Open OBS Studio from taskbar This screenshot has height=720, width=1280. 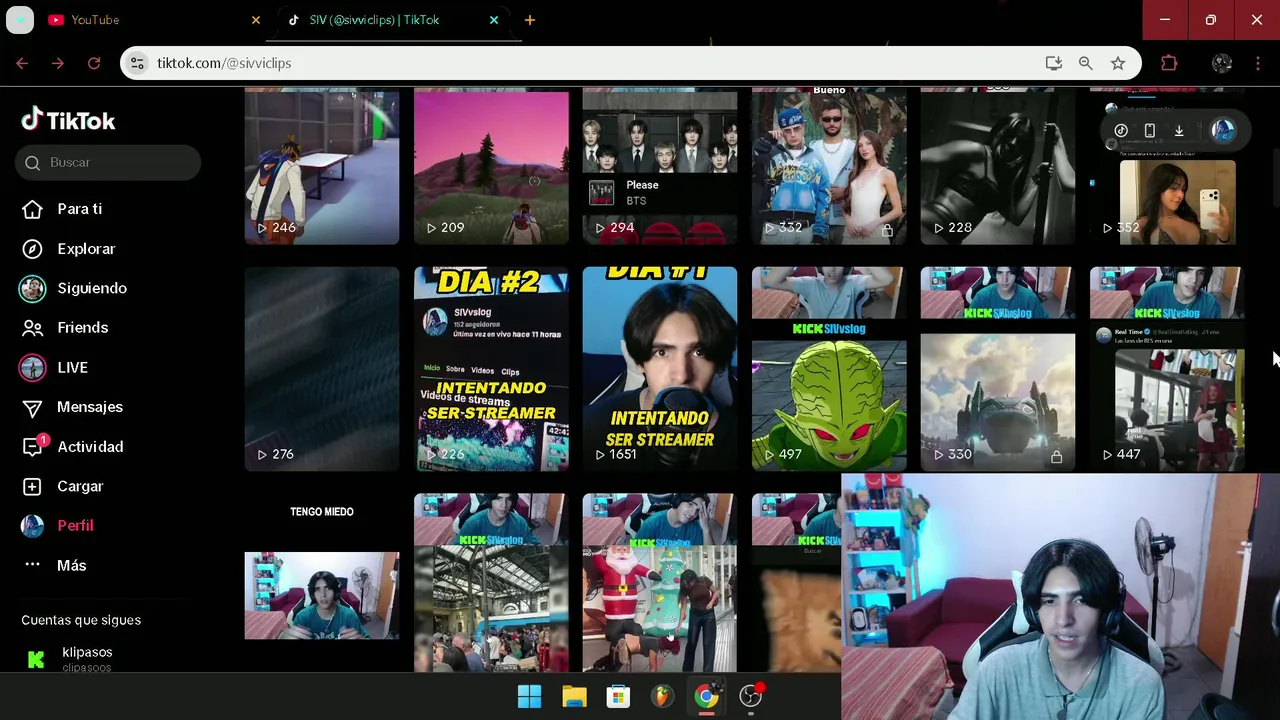750,697
